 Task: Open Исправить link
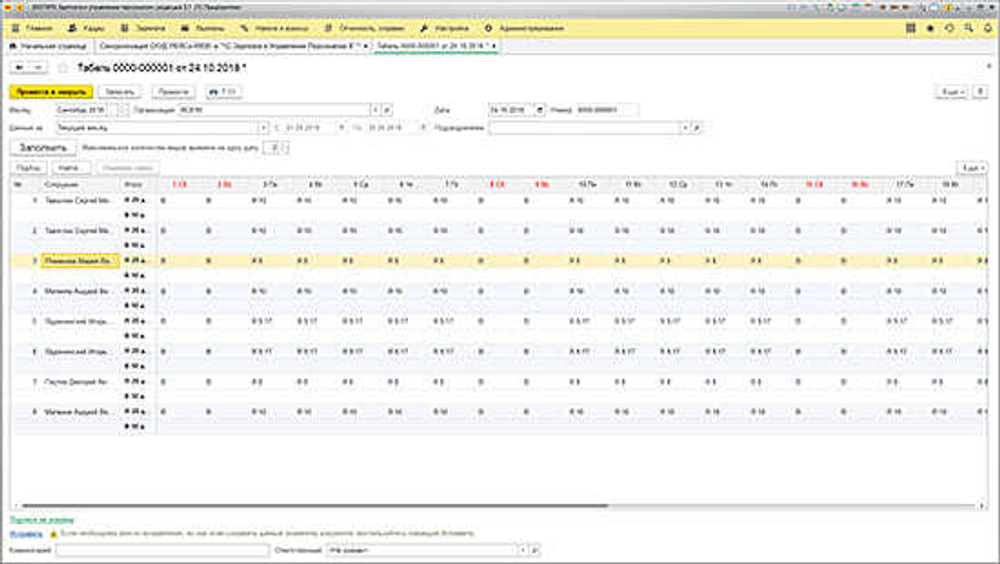[26, 533]
